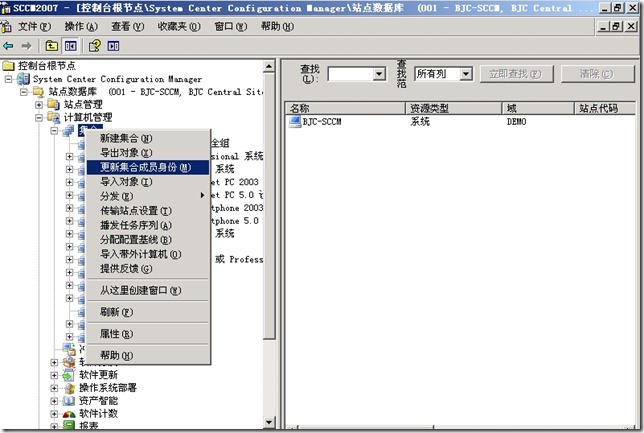Choose 提供反馈(G) from context menu
Viewport: 644px width, 433px height.
[x=148, y=269]
